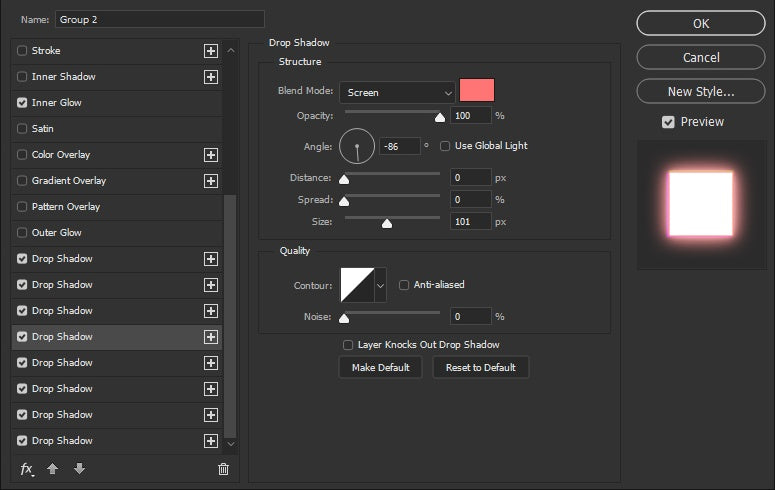Select the highlighted Drop Shadow row label
This screenshot has width=775, height=490.
(x=62, y=337)
